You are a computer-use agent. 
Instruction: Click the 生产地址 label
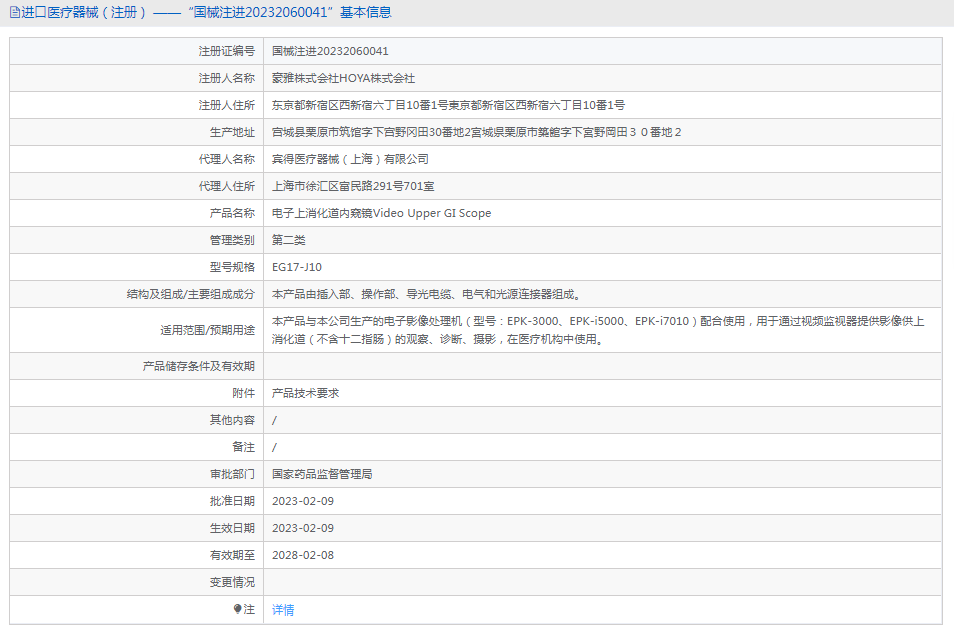tap(232, 132)
